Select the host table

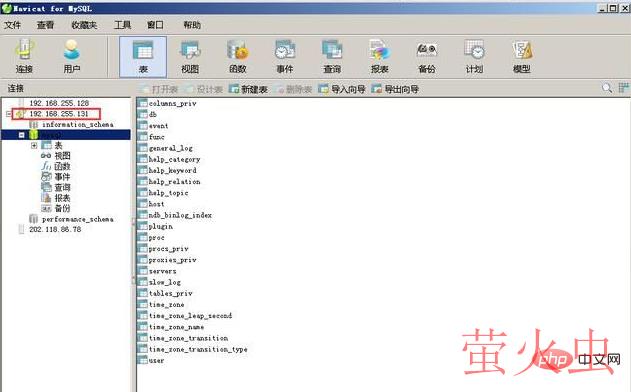pos(156,204)
